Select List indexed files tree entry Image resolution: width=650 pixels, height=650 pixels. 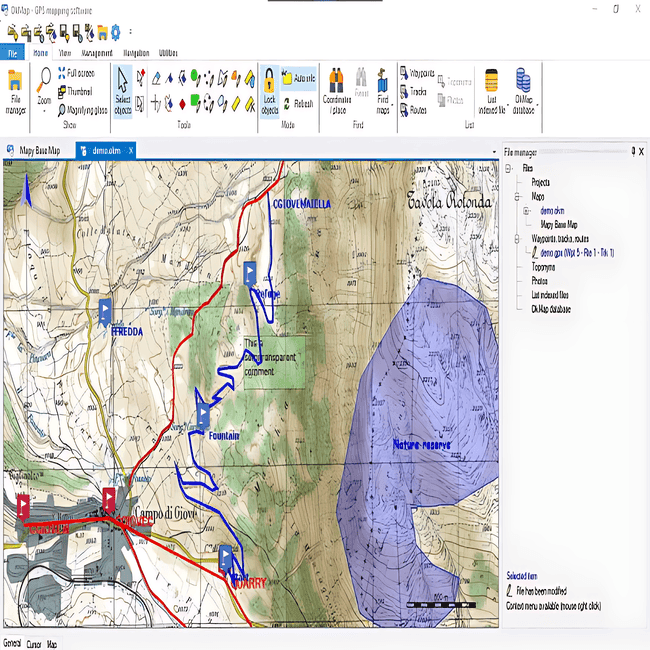click(x=550, y=295)
